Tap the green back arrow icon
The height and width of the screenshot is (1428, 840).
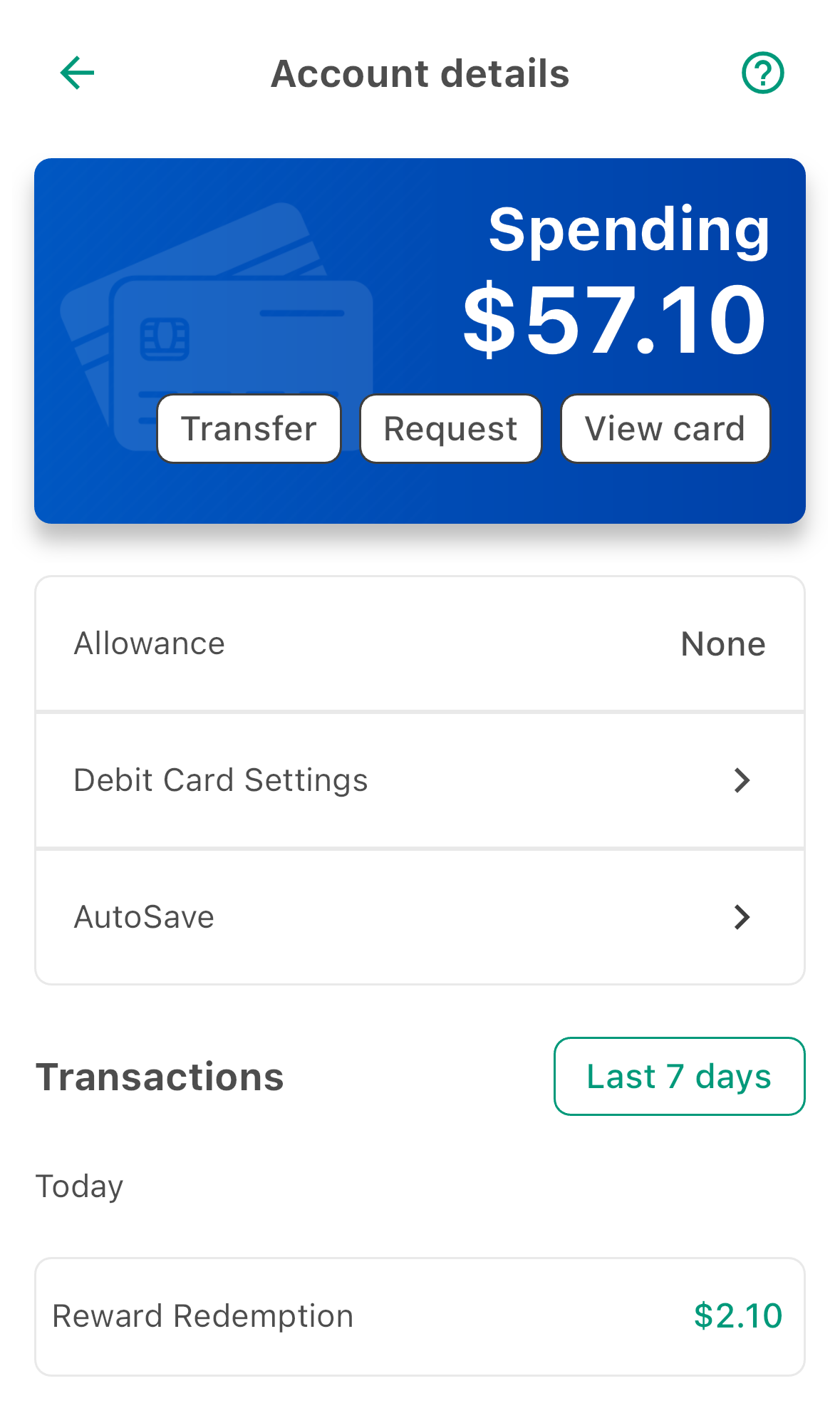[x=77, y=73]
